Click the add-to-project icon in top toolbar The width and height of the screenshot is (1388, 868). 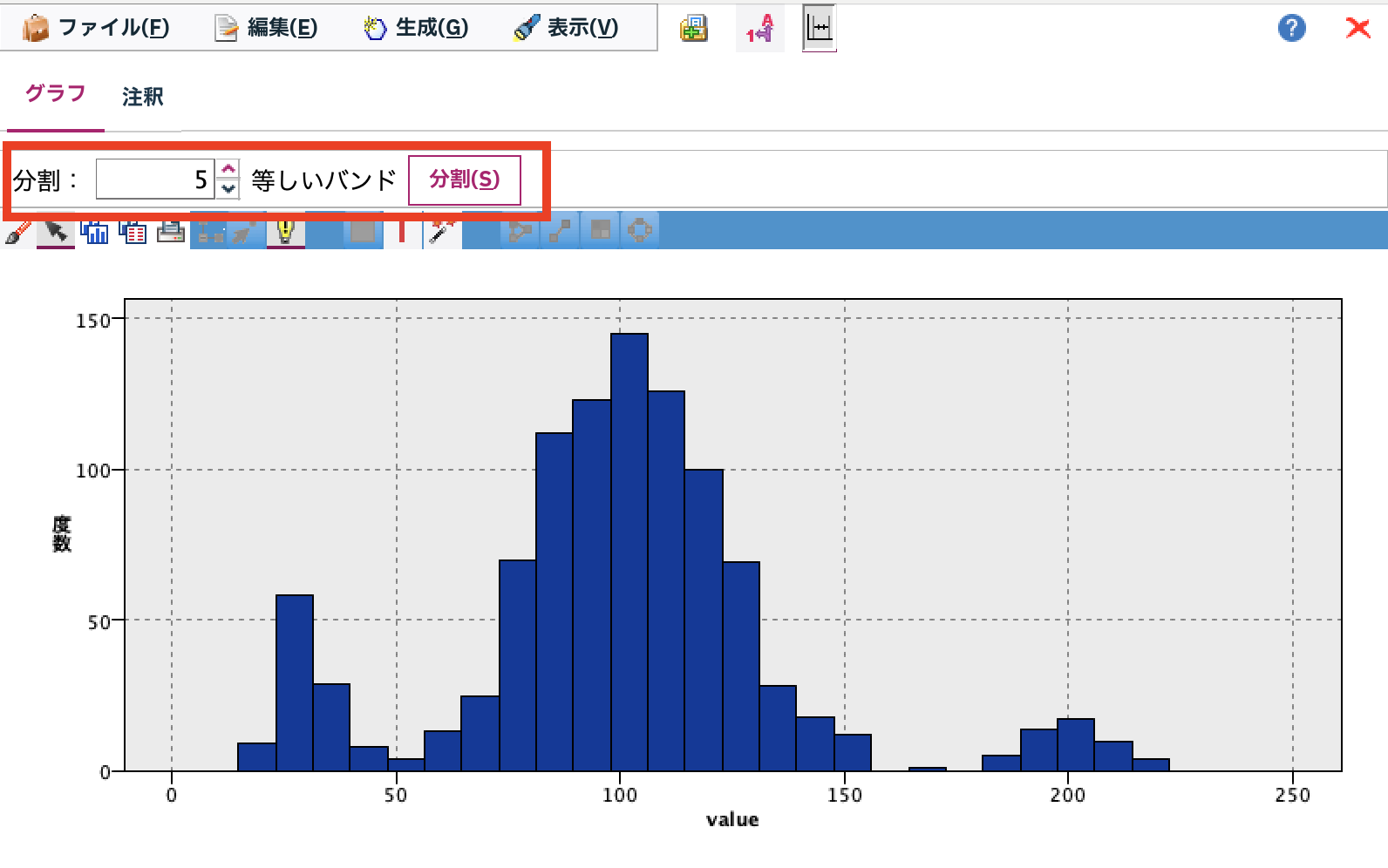[694, 29]
